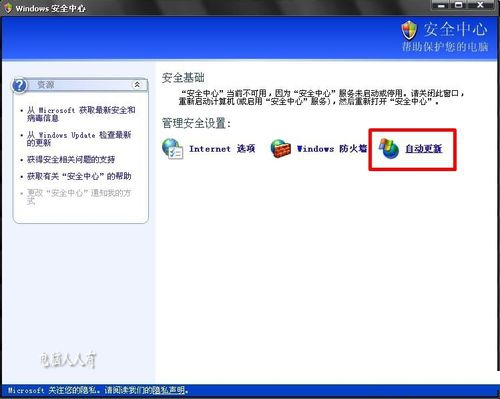This screenshot has height=399, width=500.
Task: Open link 从 Microsoft 获取最新安全和病毒信息
Action: click(x=81, y=114)
